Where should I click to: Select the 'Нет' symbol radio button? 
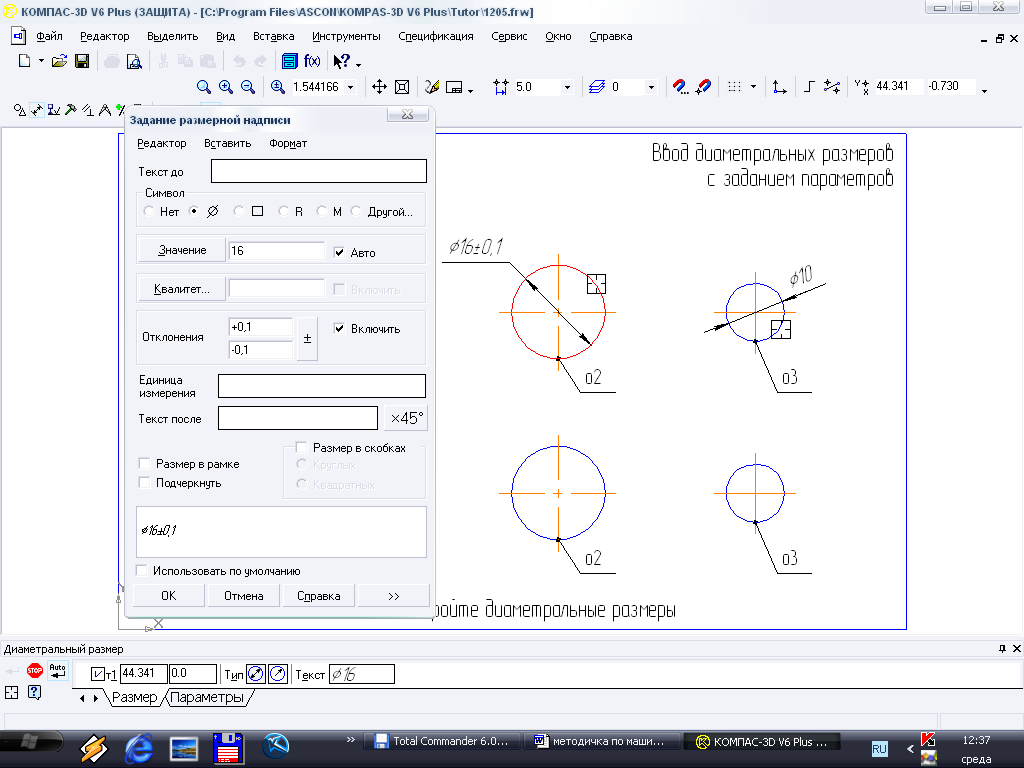point(149,211)
